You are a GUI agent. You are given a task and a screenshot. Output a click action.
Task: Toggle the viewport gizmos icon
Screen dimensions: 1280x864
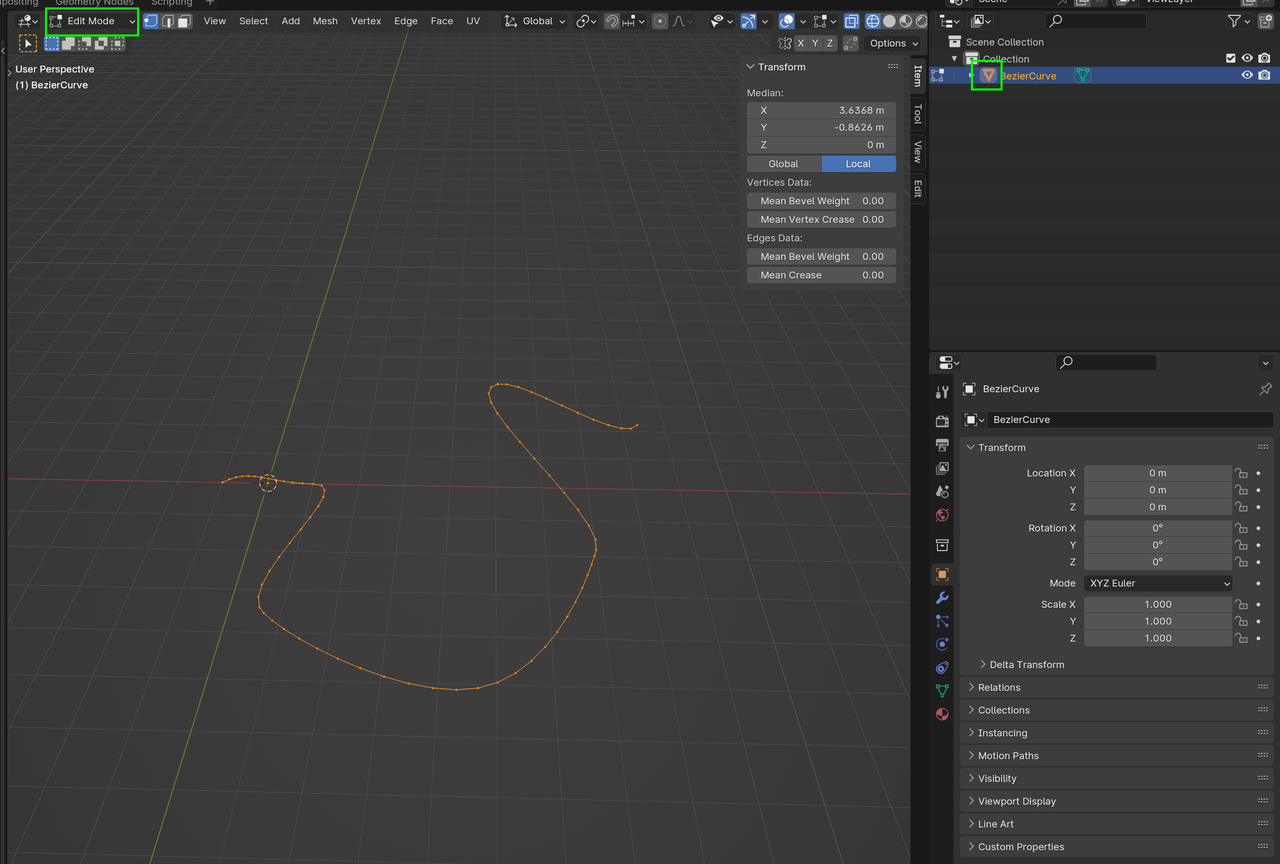(x=748, y=21)
